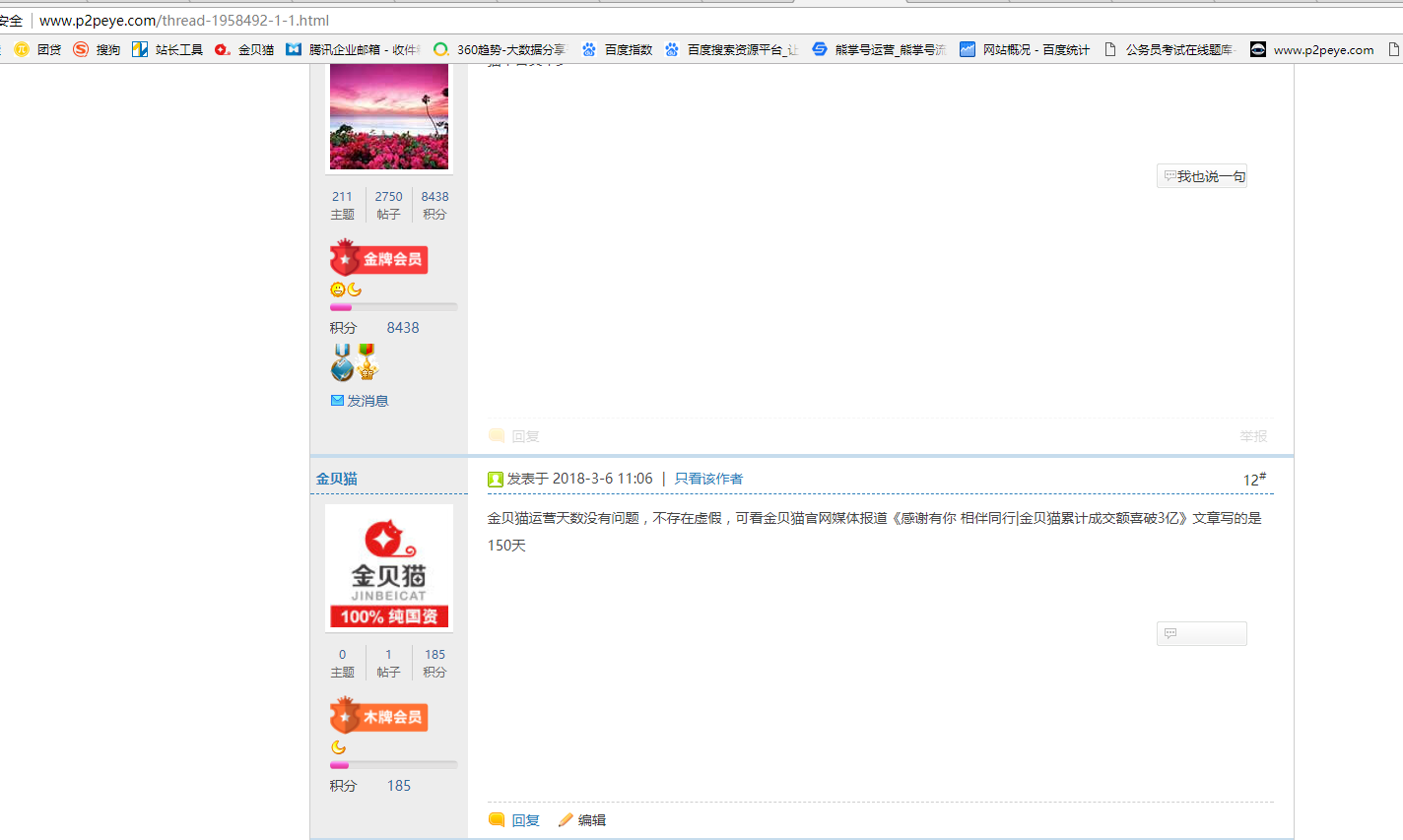This screenshot has height=840, width=1403.
Task: Open 金贝猫 user profile name link
Action: point(337,479)
